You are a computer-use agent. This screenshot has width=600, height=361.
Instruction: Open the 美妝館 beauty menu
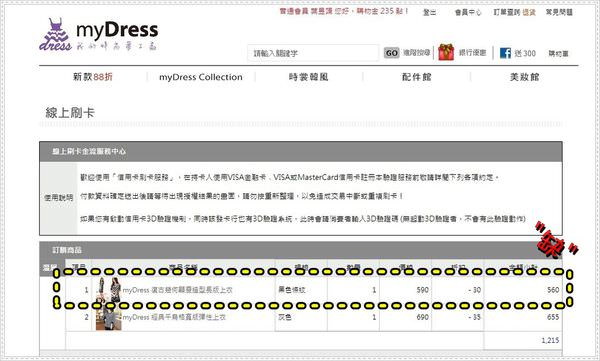(x=524, y=77)
